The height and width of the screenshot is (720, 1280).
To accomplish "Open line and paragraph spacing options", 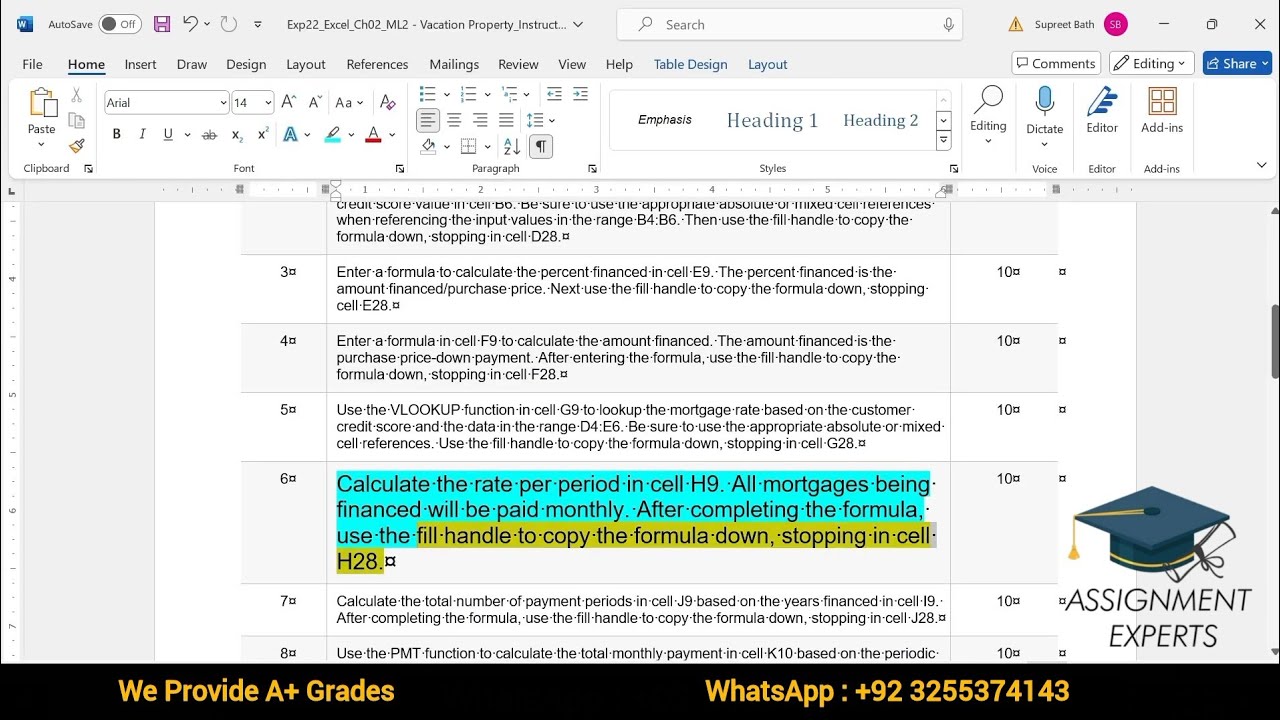I will (540, 120).
